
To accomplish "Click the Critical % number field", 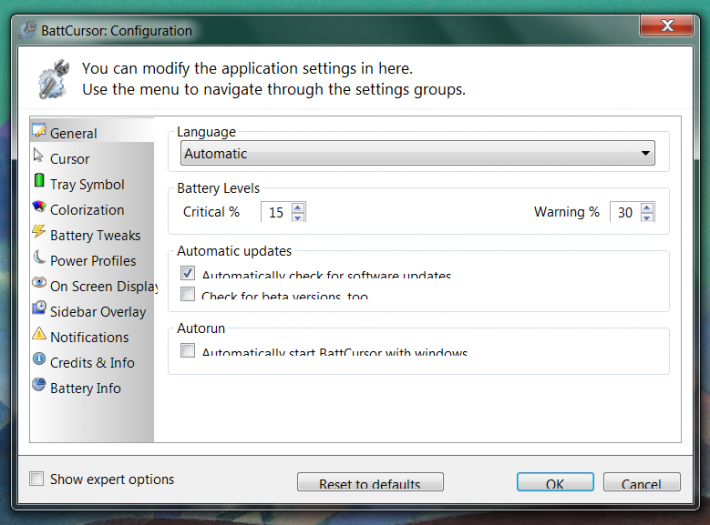I will pyautogui.click(x=276, y=212).
